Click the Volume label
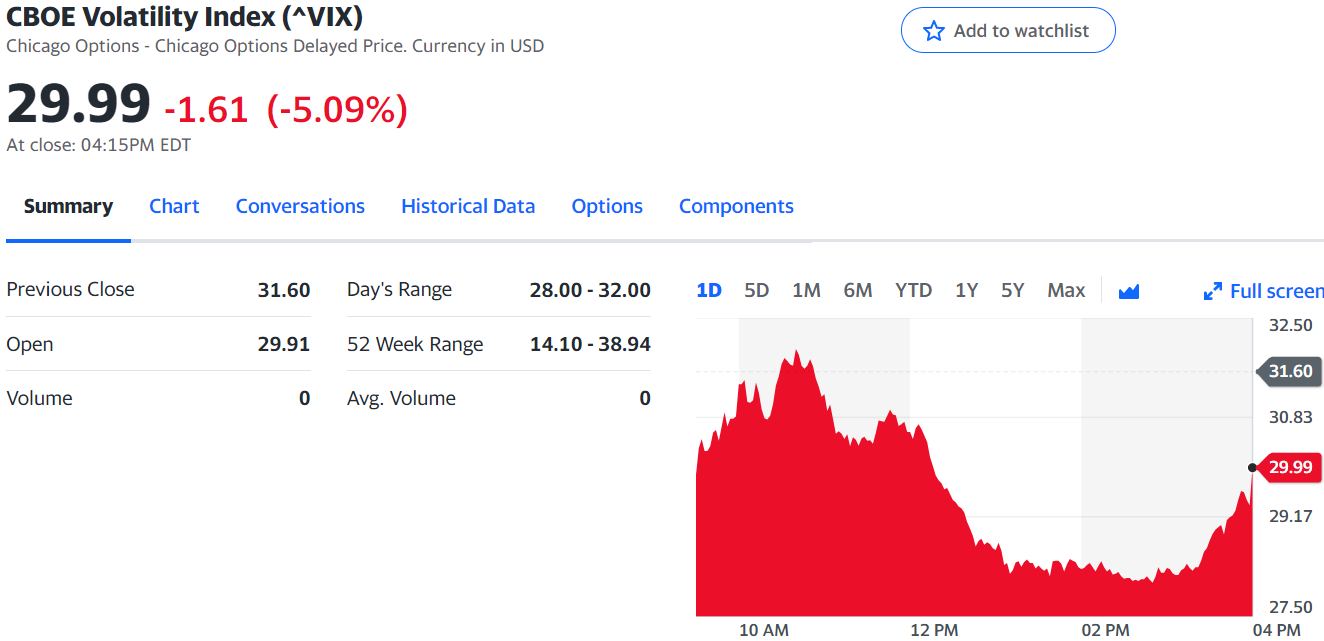The height and width of the screenshot is (641, 1324). [x=39, y=398]
